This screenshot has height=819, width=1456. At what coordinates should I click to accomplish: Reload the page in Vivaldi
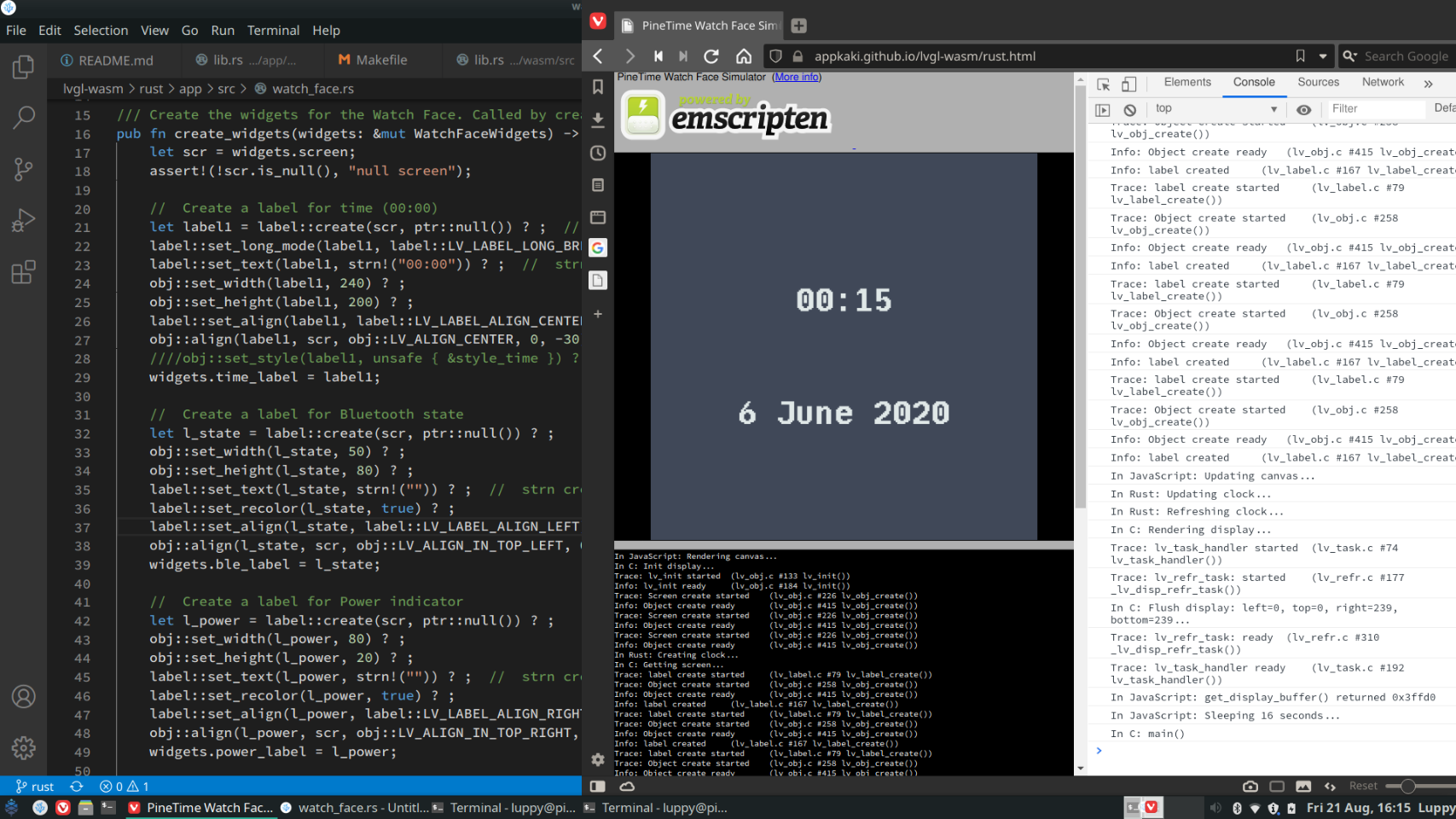point(711,56)
